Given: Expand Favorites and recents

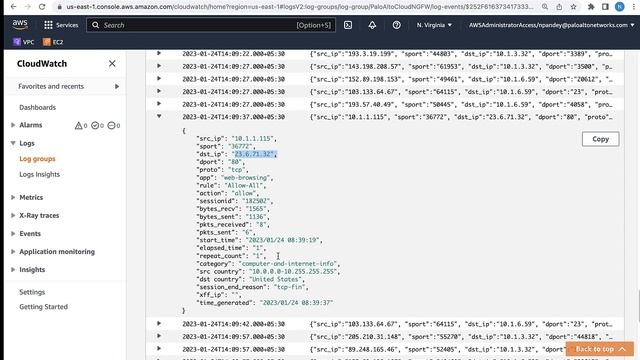Looking at the screenshot, I should (117, 87).
